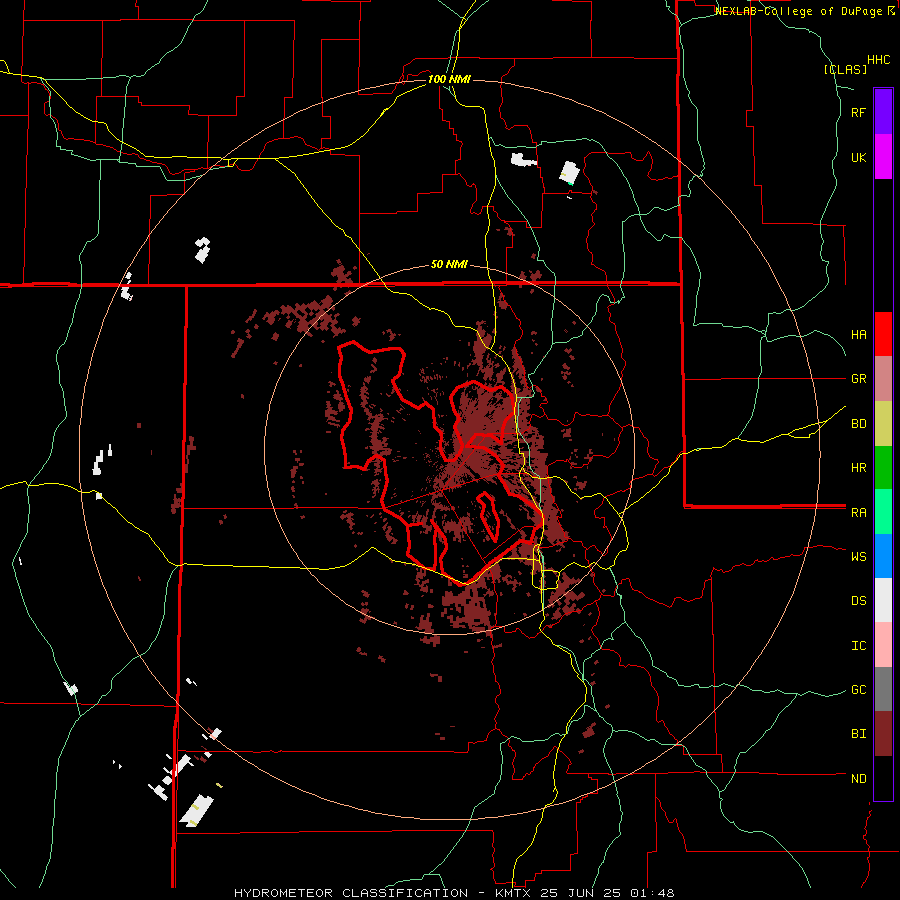Click the HR legend label

point(858,468)
